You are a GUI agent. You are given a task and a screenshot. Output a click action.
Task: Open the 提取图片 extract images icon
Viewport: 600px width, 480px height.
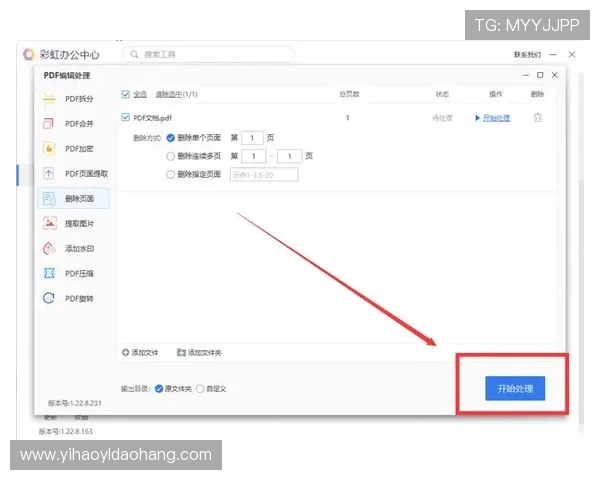pos(49,223)
